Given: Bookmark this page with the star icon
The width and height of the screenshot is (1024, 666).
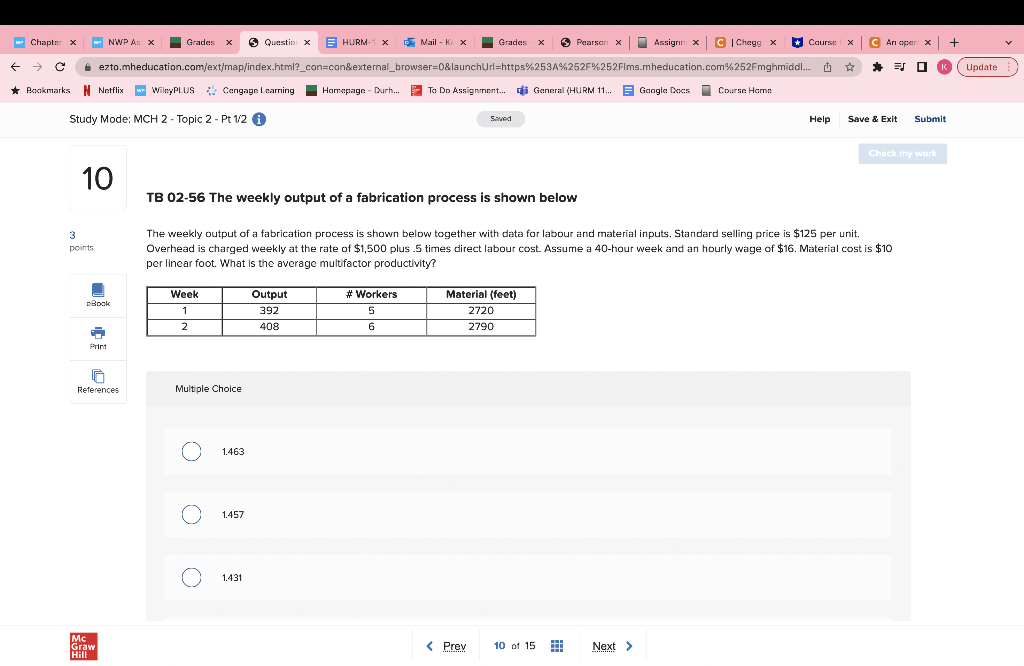Looking at the screenshot, I should click(x=850, y=67).
